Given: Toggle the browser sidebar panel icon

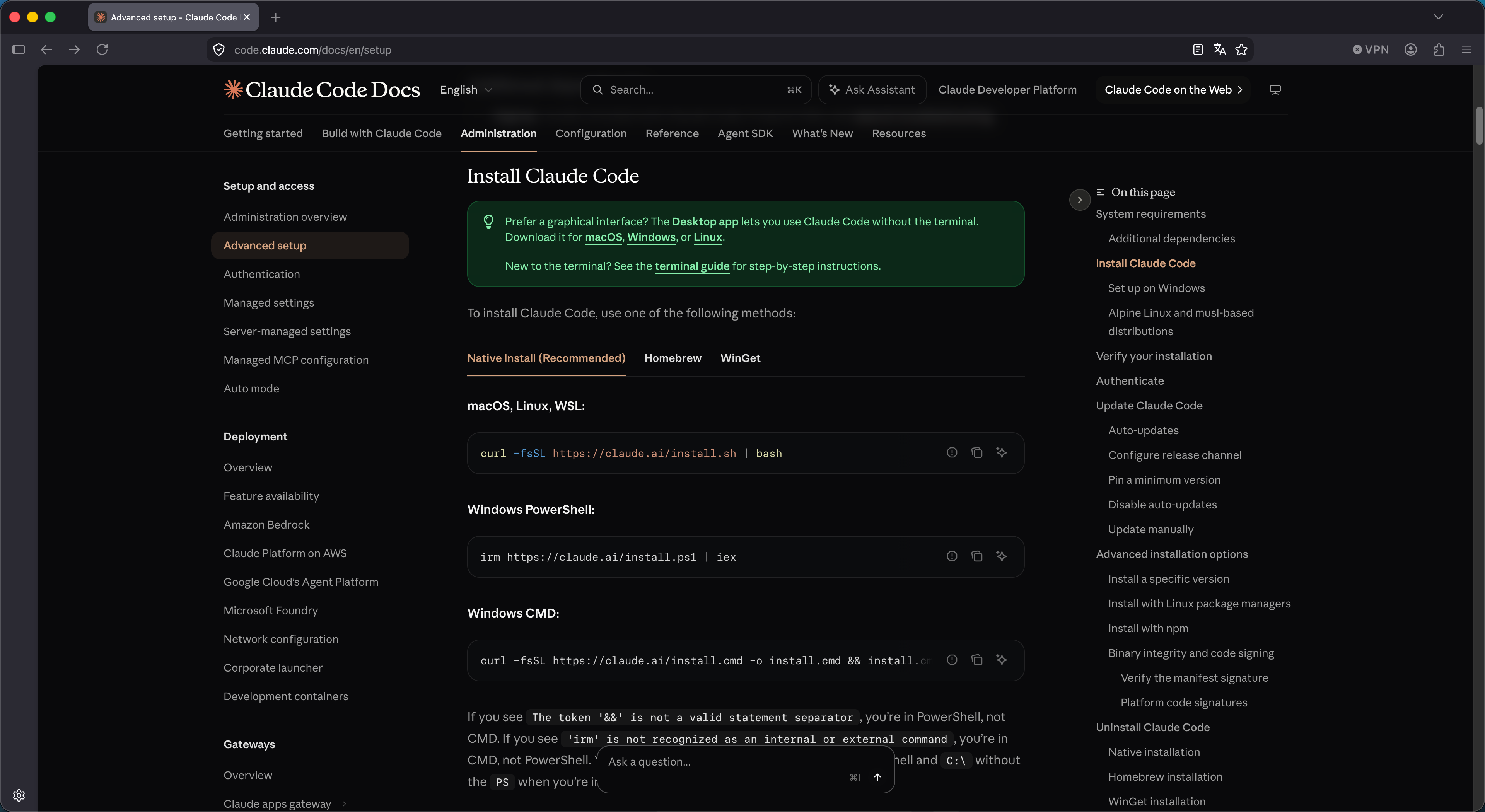Looking at the screenshot, I should pyautogui.click(x=19, y=49).
